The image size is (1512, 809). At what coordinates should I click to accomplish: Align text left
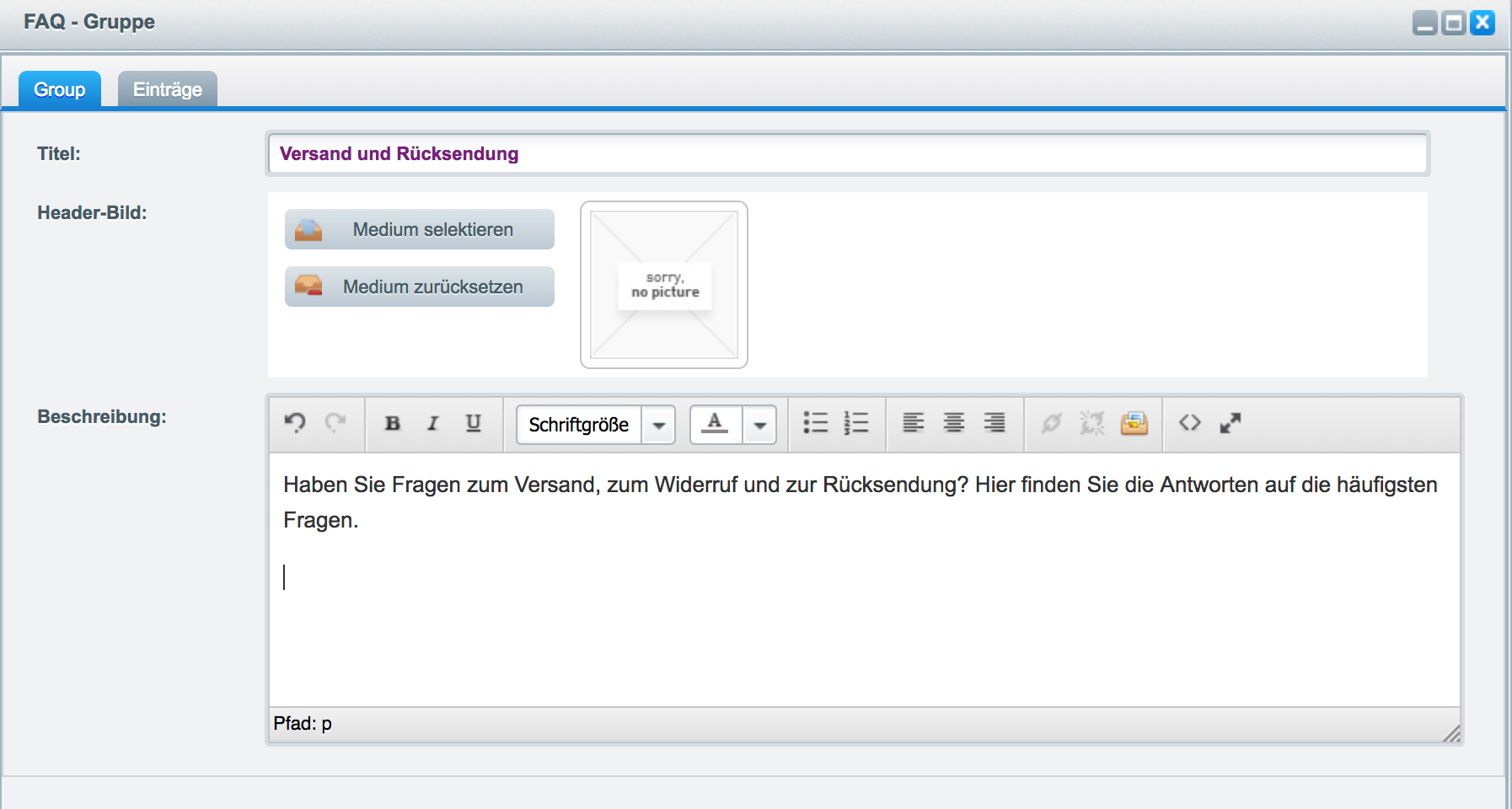point(914,423)
